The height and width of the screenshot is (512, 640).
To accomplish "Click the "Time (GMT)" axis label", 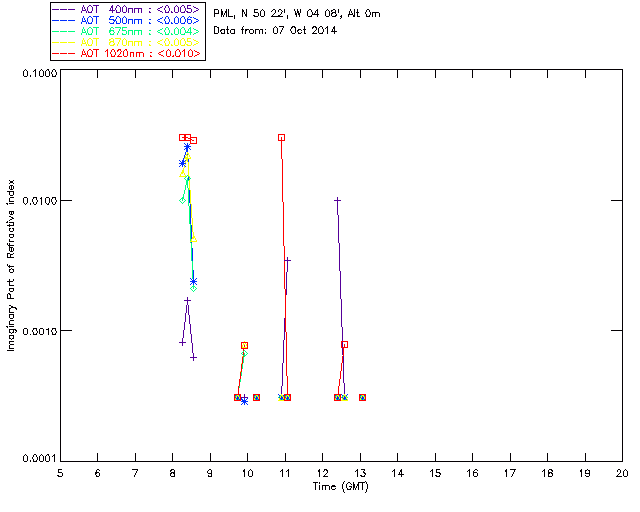I will 341,487.
